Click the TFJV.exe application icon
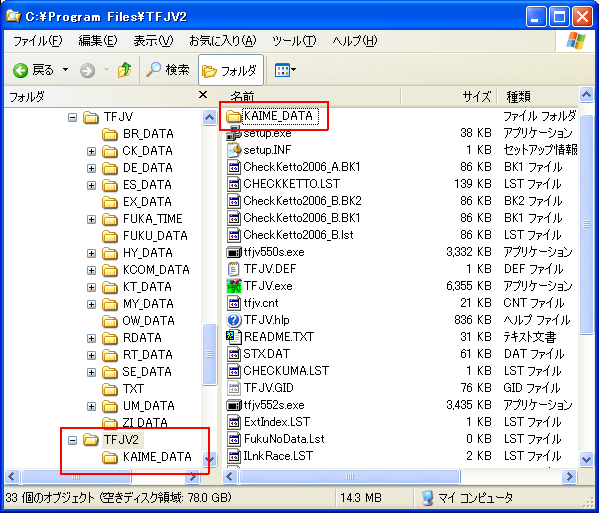Viewport: 599px width, 513px height. coord(233,286)
